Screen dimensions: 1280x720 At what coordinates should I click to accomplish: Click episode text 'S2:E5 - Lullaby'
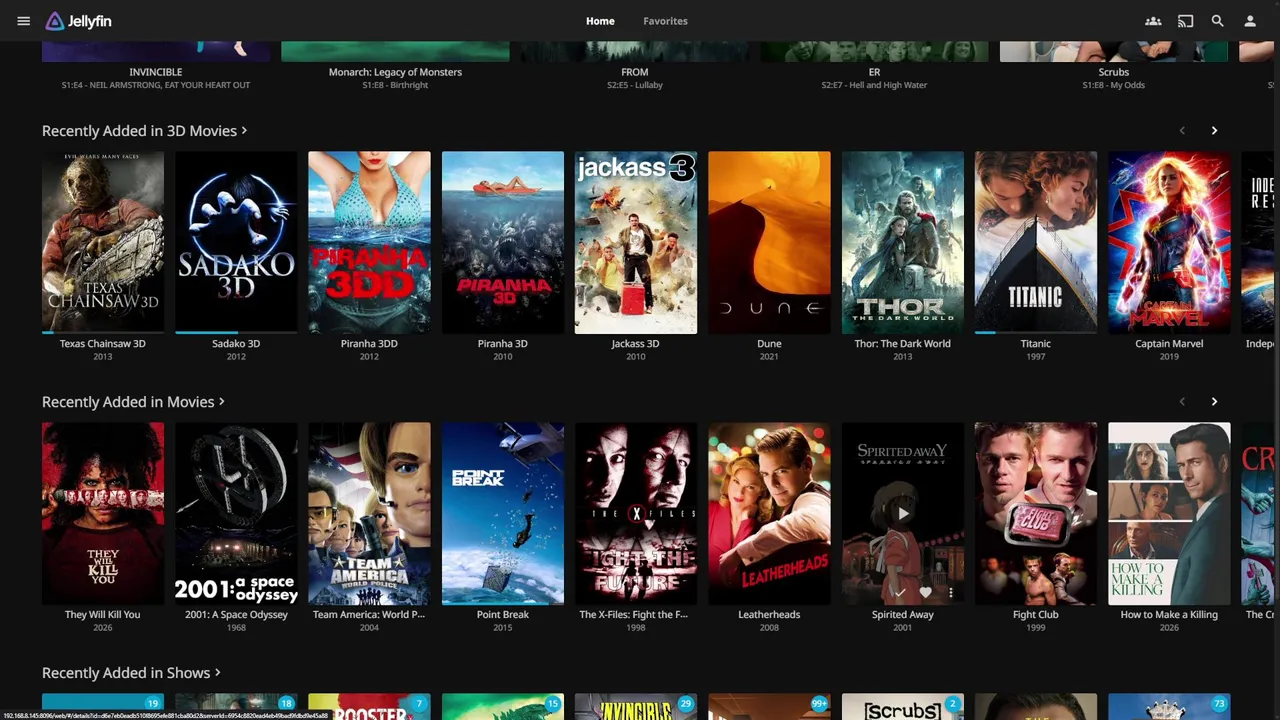635,85
